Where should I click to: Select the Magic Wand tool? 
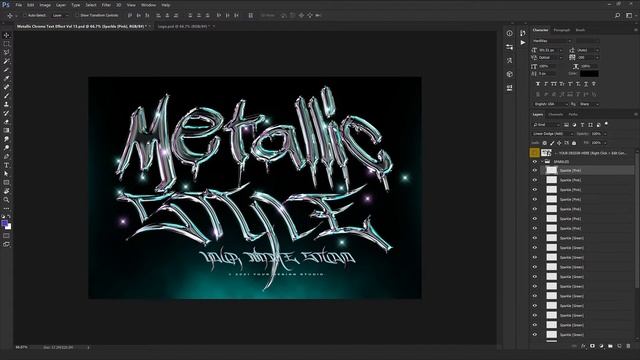click(x=7, y=61)
